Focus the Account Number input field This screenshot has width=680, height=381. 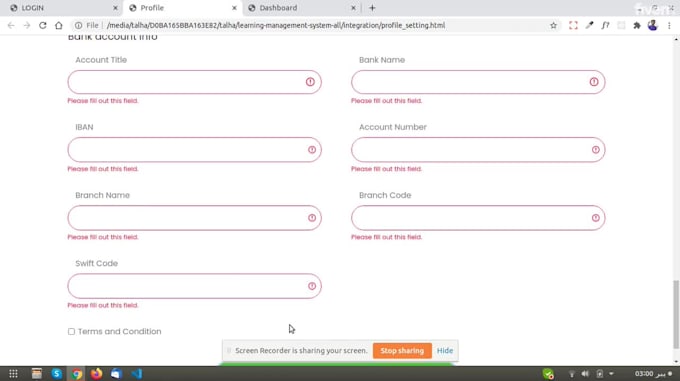pos(478,150)
